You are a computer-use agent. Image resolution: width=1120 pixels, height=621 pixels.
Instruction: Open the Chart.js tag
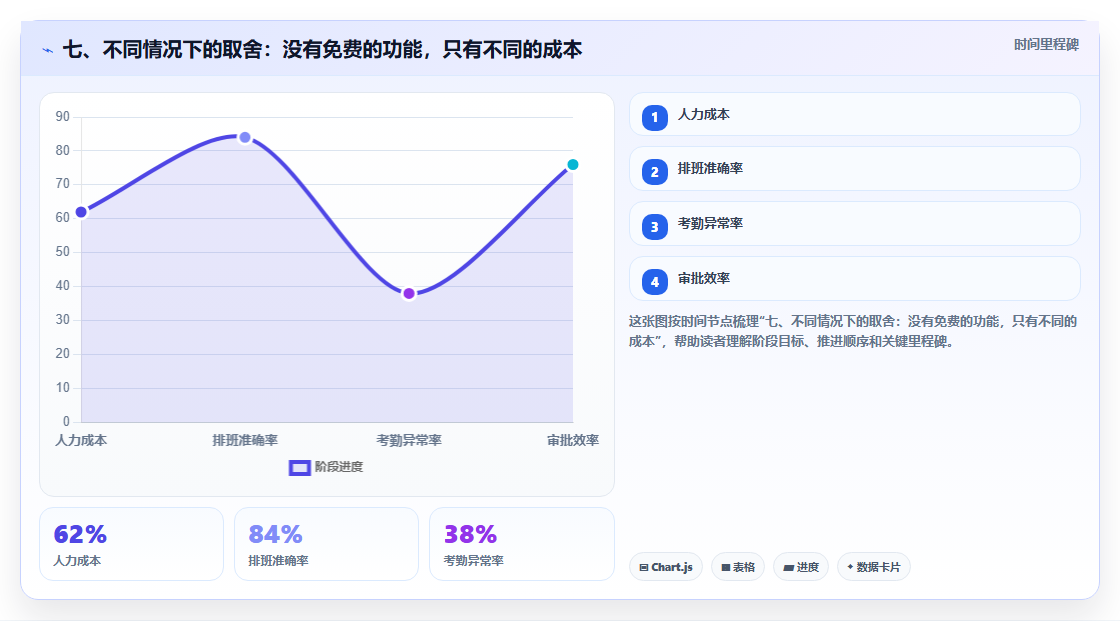click(666, 567)
